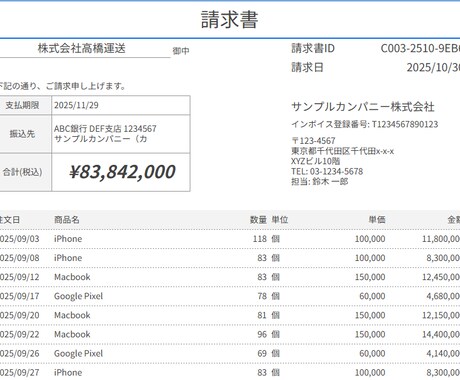
Task: Select the quantity 78
Action: (x=262, y=296)
